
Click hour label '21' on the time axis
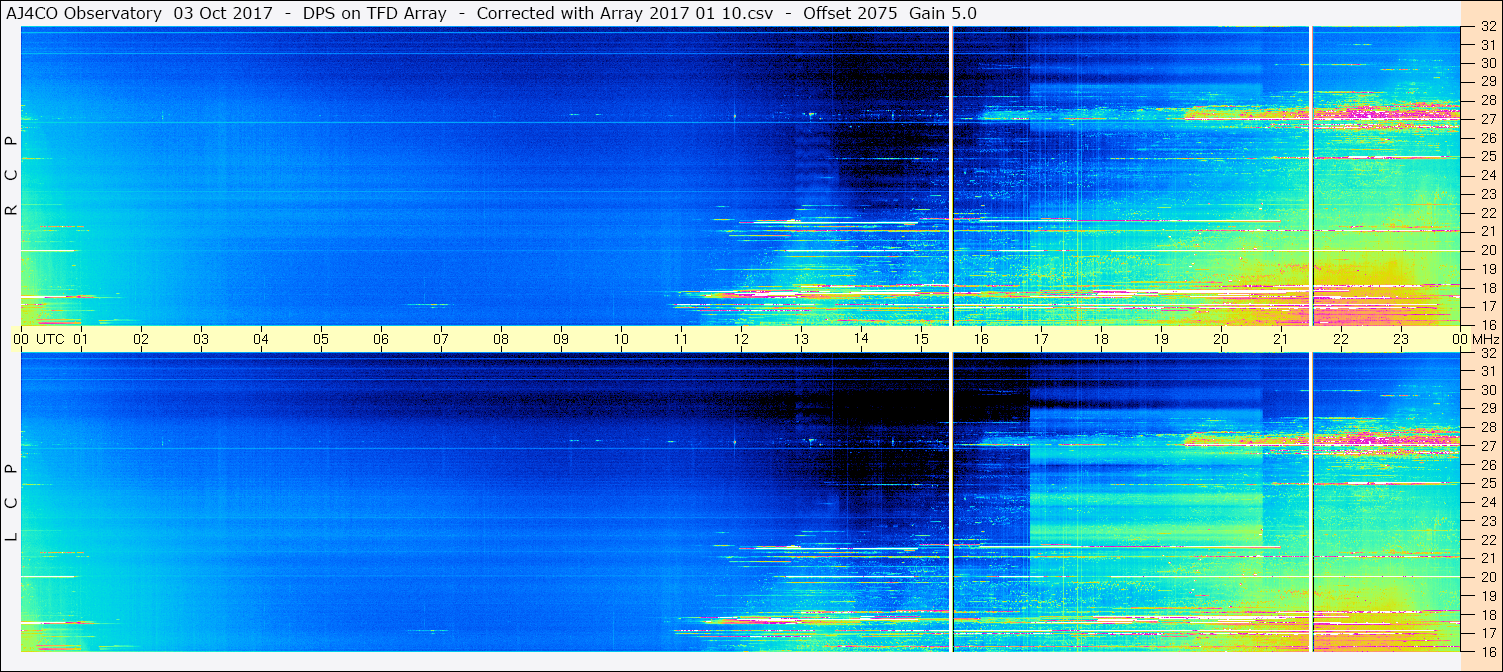[x=1281, y=339]
